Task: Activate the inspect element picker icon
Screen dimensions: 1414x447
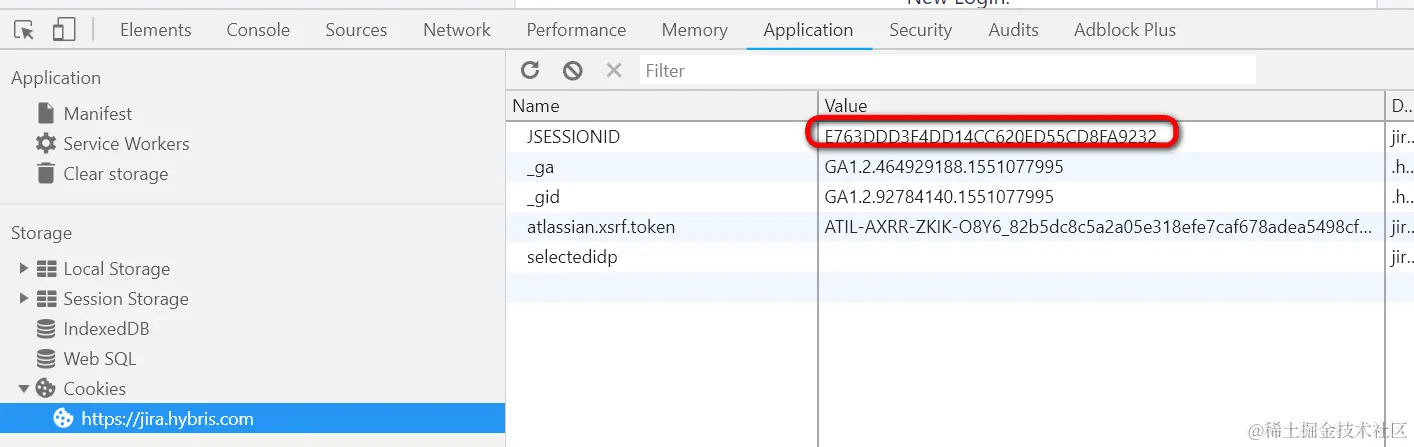Action: [24, 30]
